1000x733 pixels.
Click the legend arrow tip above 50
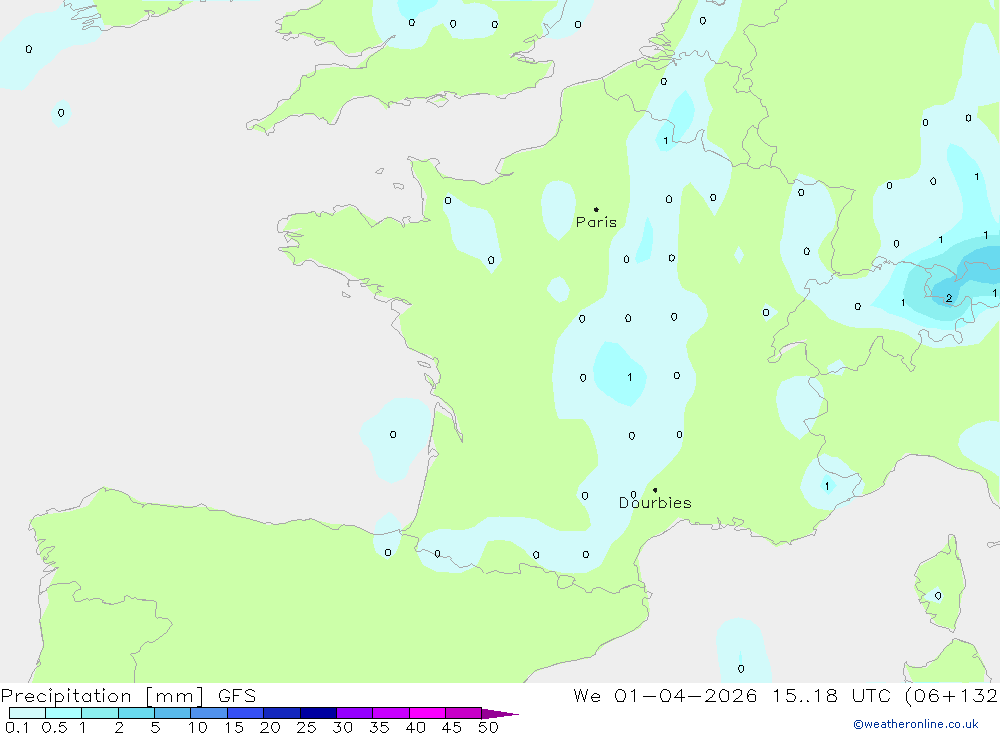pyautogui.click(x=500, y=713)
